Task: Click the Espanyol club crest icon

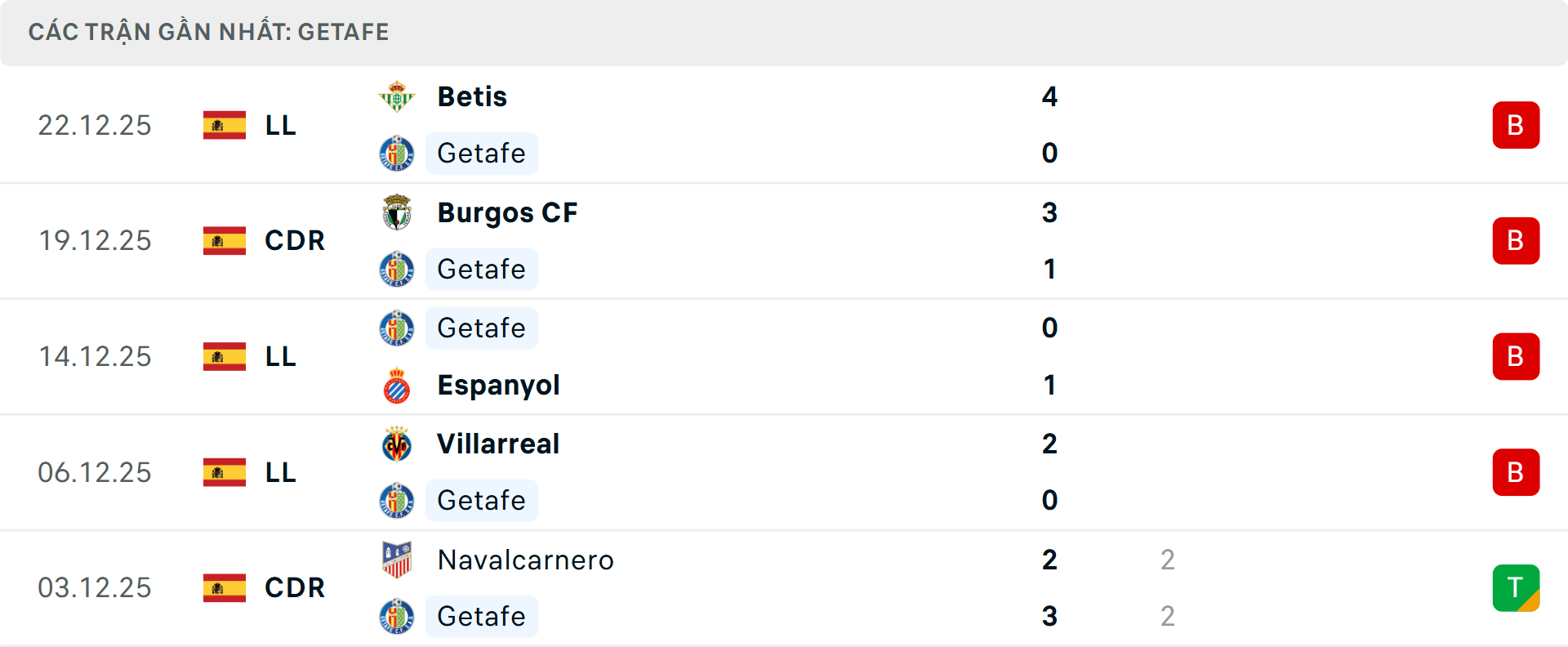Action: (x=397, y=386)
